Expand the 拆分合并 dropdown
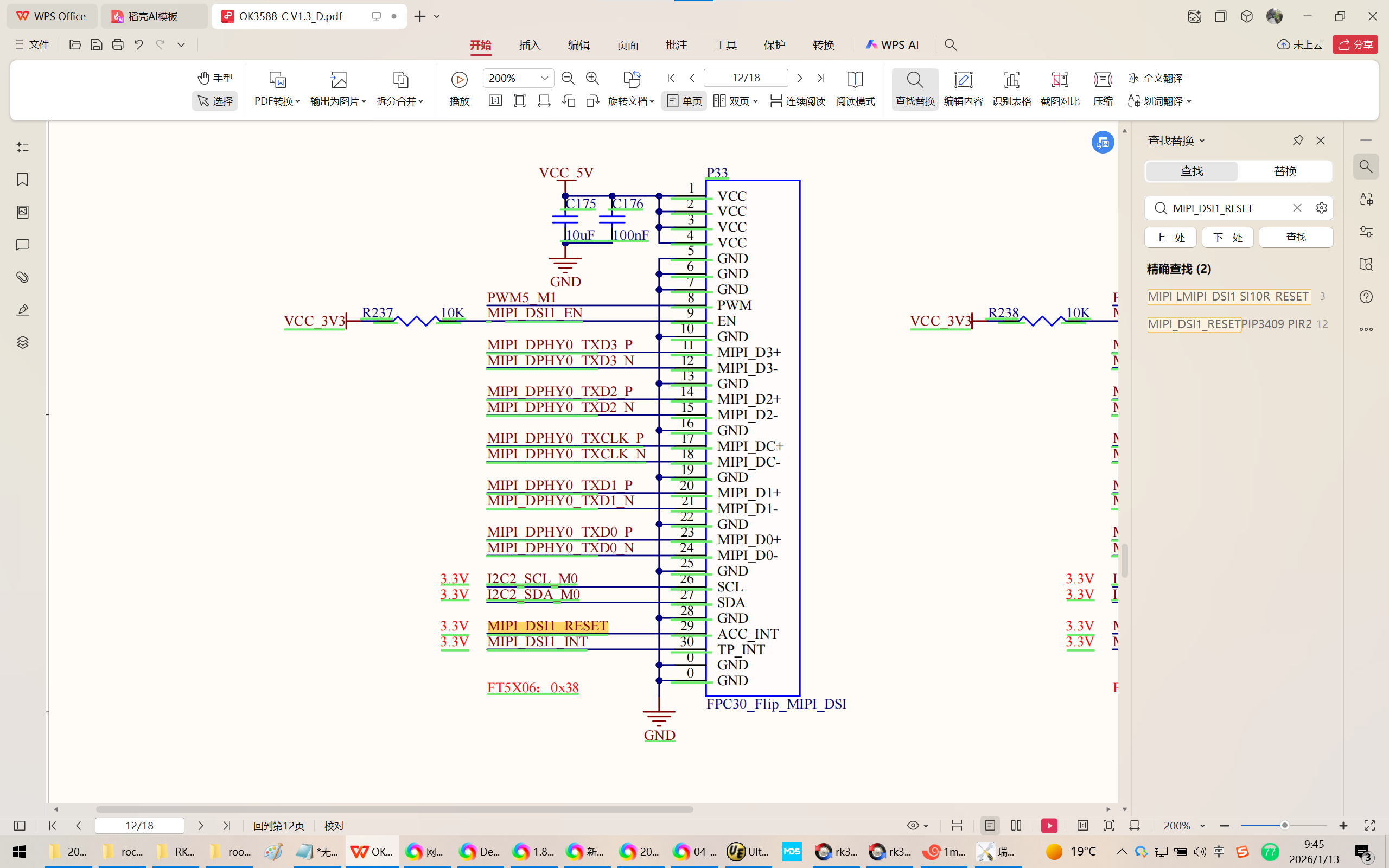Viewport: 1389px width, 868px height. tap(400, 101)
